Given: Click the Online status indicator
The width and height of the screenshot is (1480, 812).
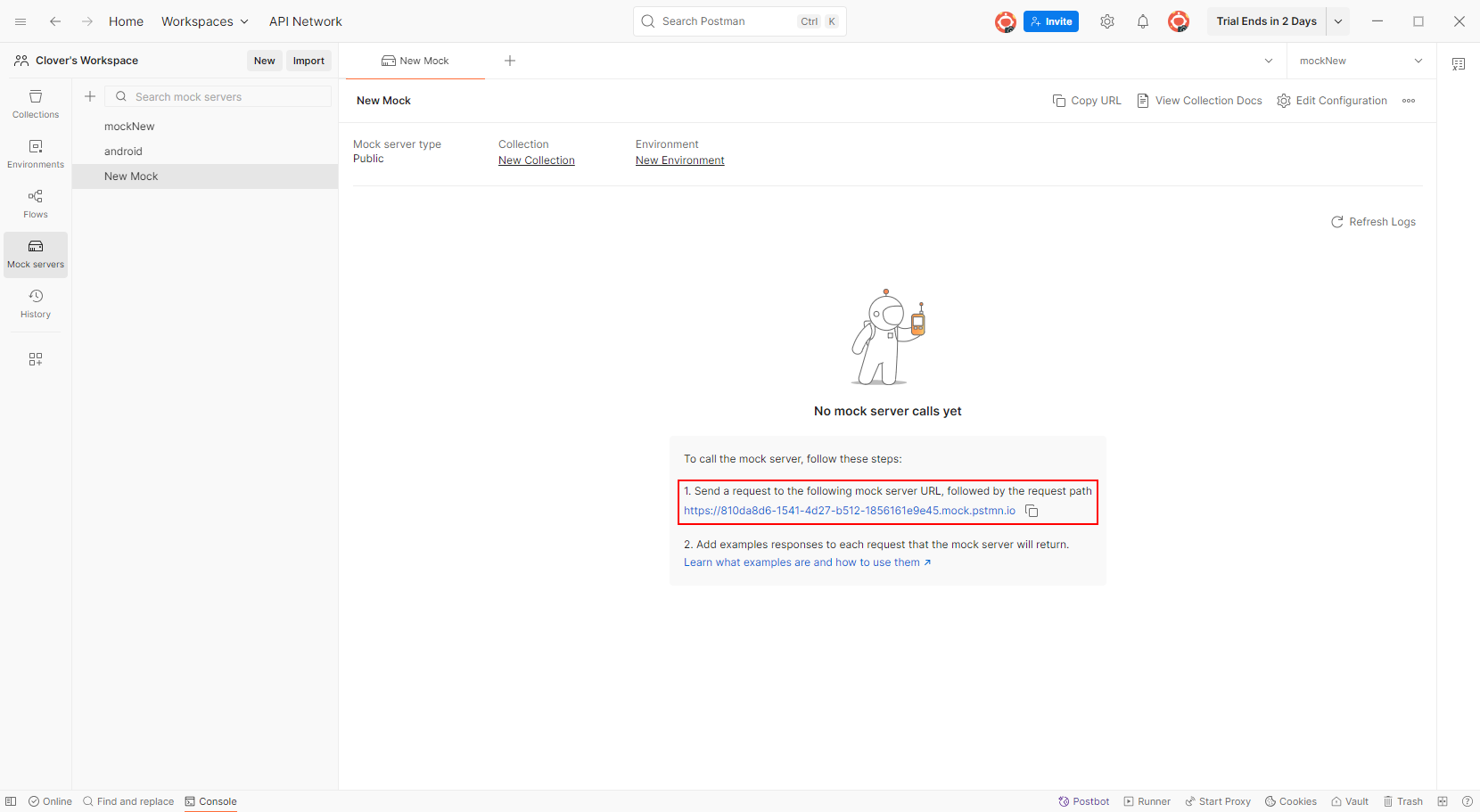Looking at the screenshot, I should tap(50, 801).
